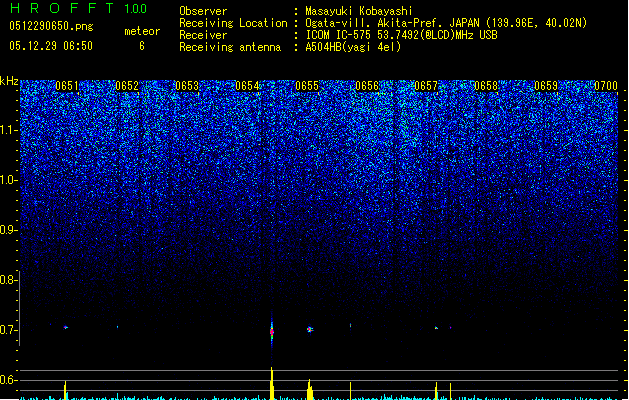Viewport: 629px width, 400px height.
Task: Click the 0656 time marker
Action: 367,86
